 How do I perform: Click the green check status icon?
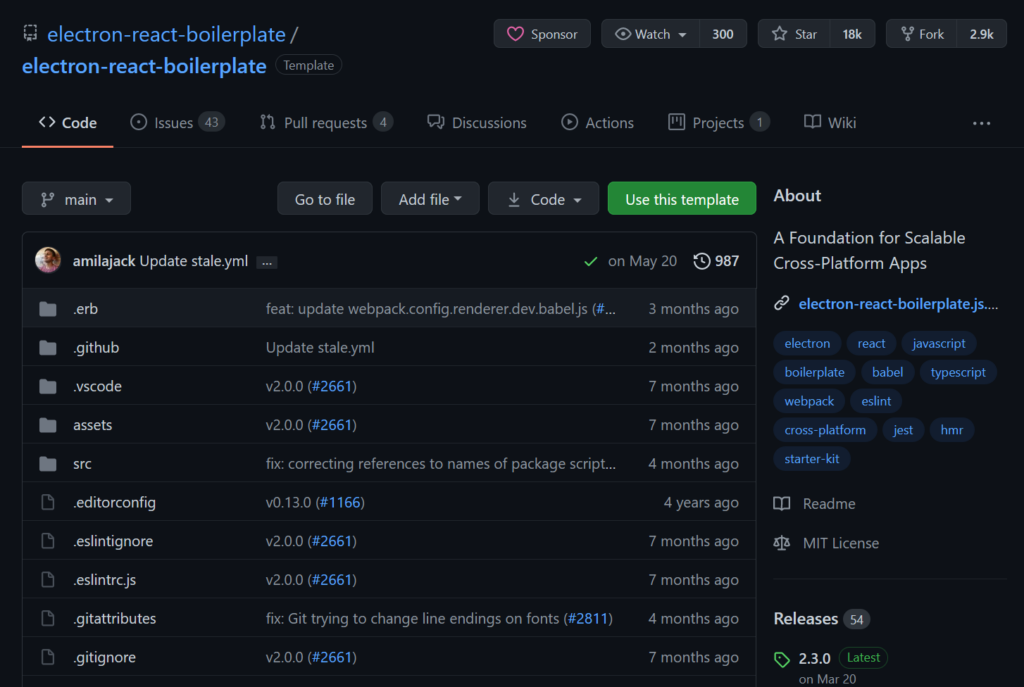[x=590, y=261]
